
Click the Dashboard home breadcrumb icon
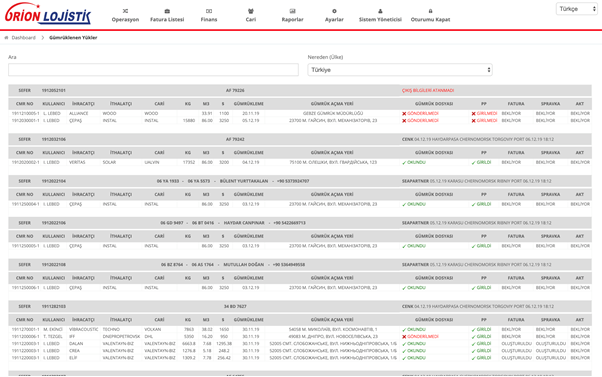(x=6, y=38)
